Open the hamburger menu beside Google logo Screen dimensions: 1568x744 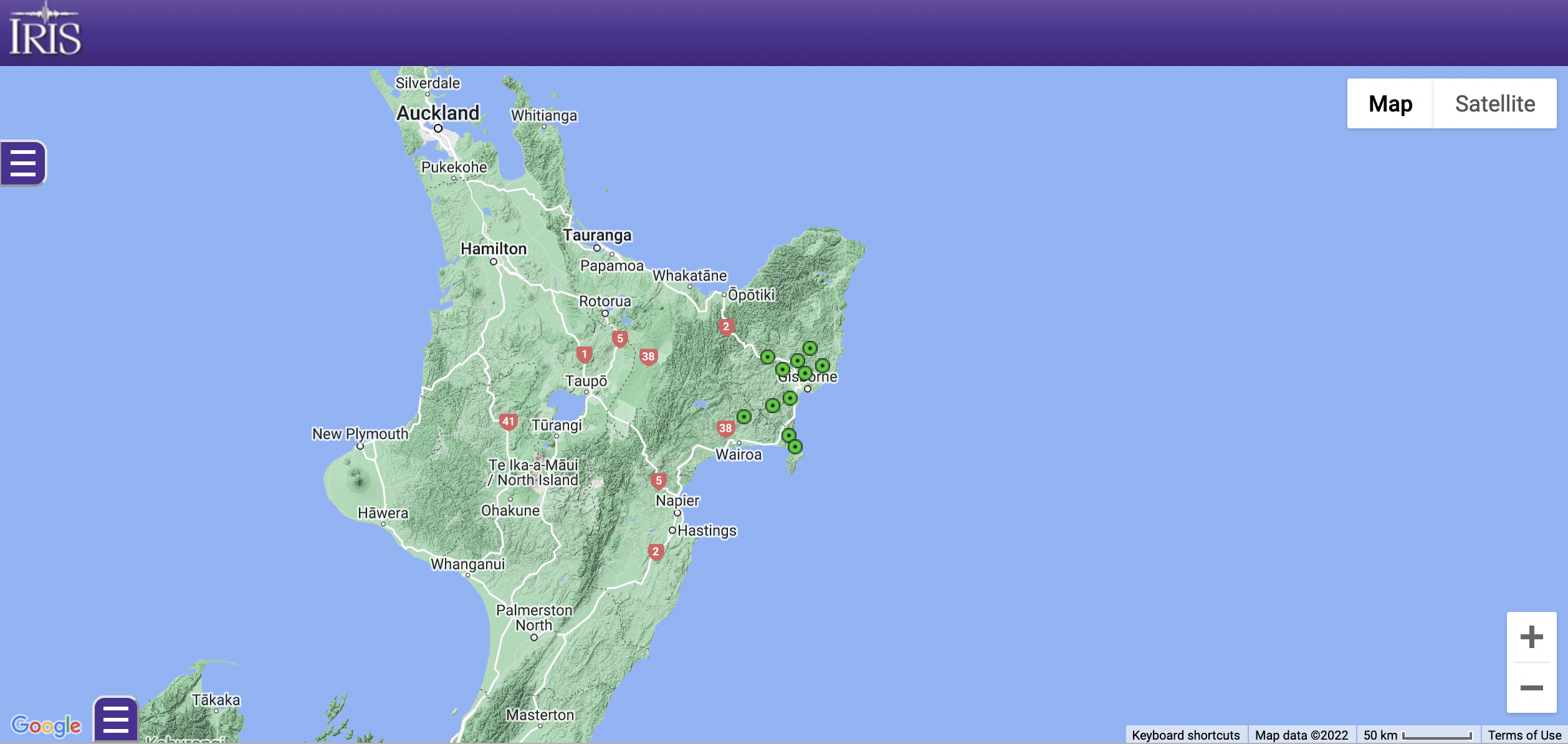(x=116, y=720)
